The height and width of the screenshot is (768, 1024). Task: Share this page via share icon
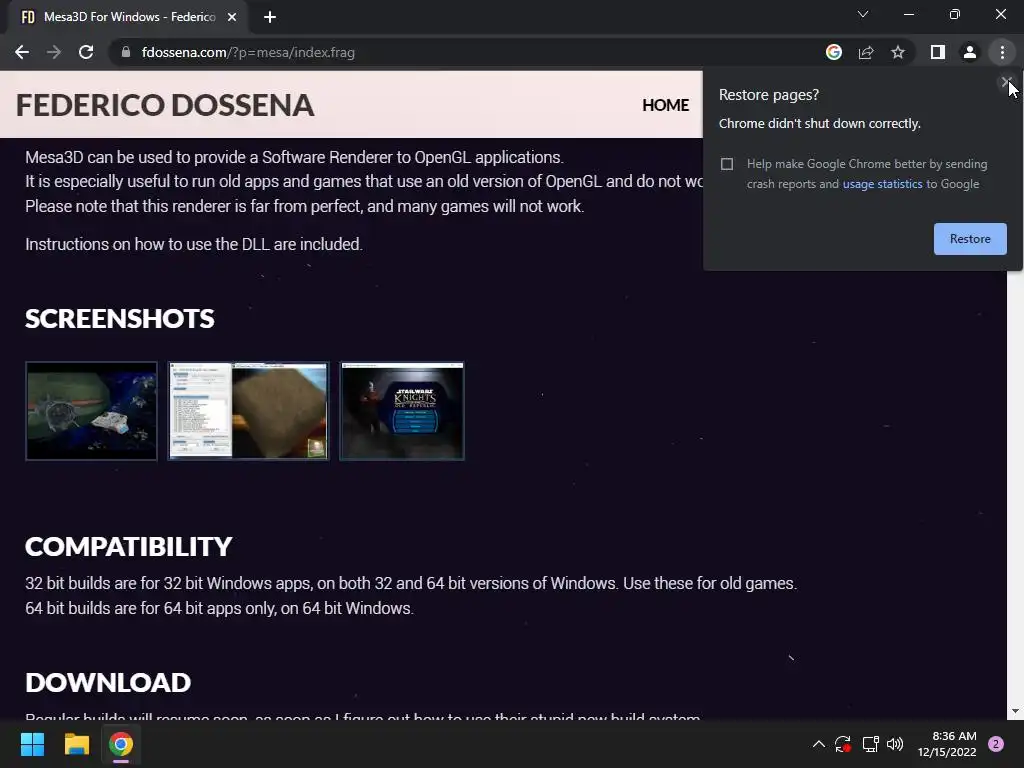click(866, 52)
